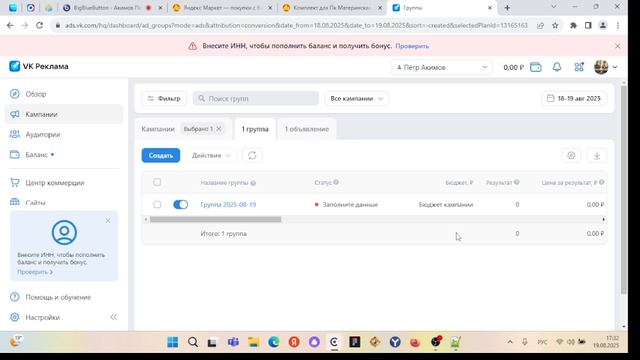Open the Действия dropdown
This screenshot has width=640, height=360.
[x=211, y=156]
